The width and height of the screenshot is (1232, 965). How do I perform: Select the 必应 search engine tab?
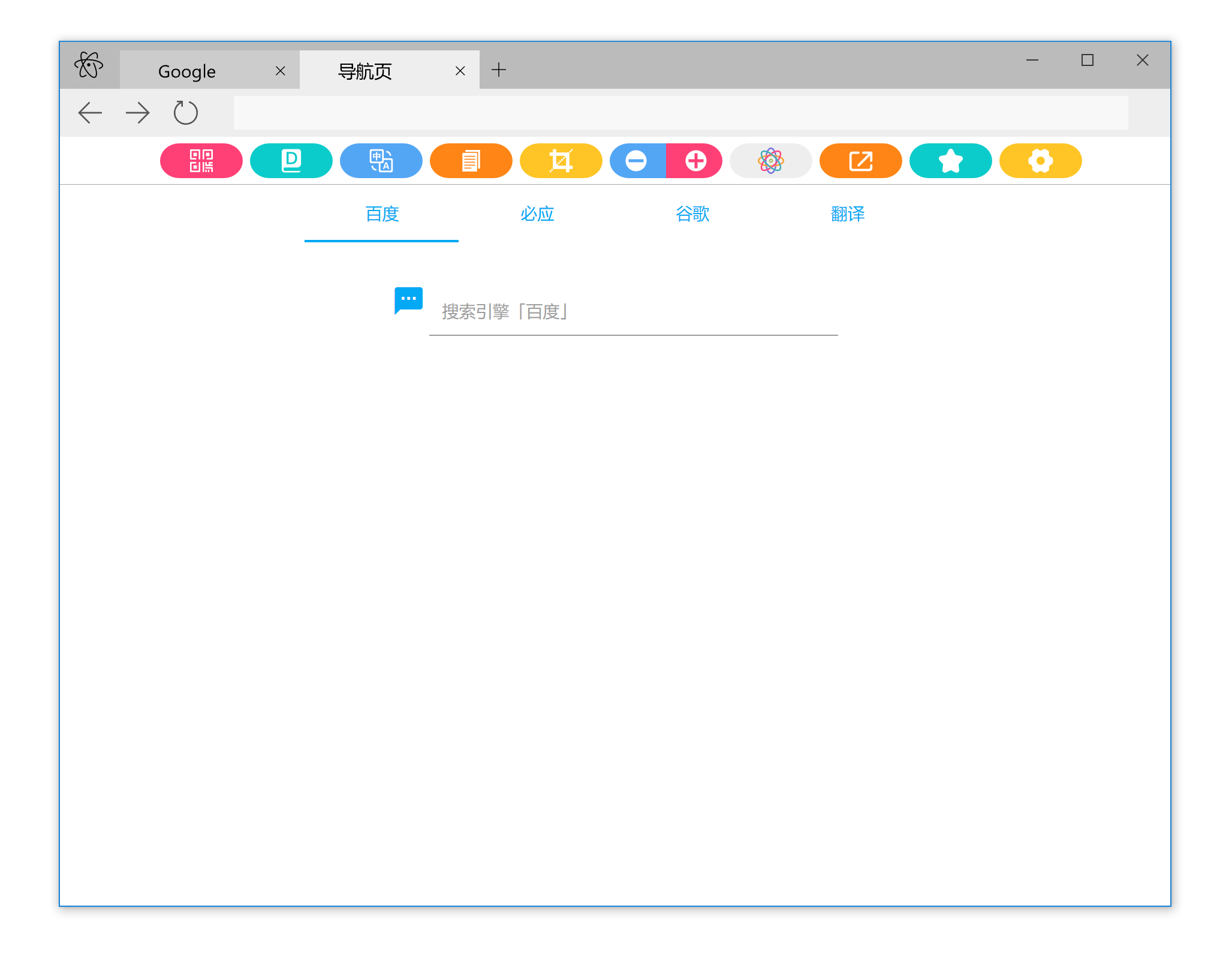[x=537, y=214]
